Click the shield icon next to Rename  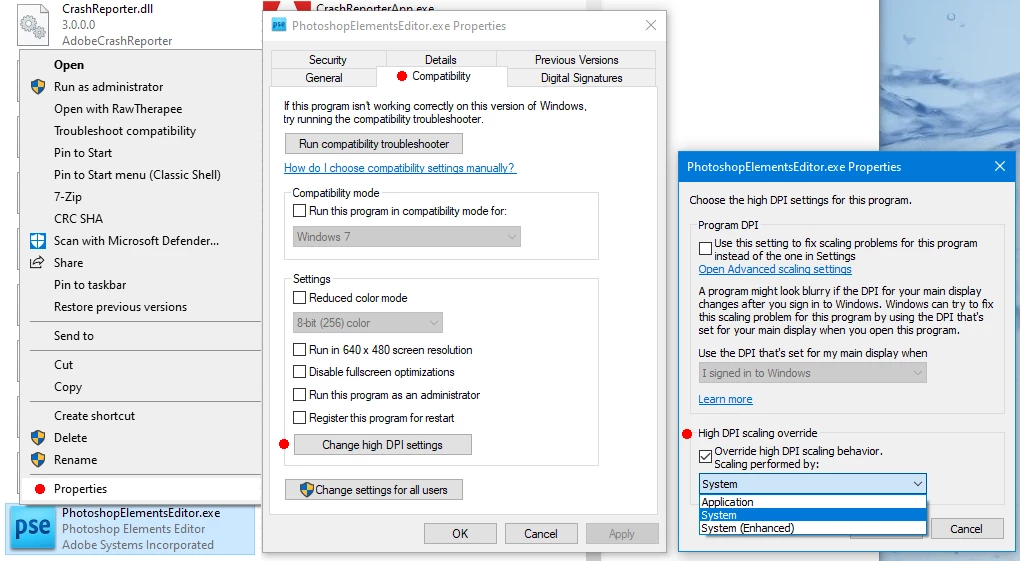(38, 459)
